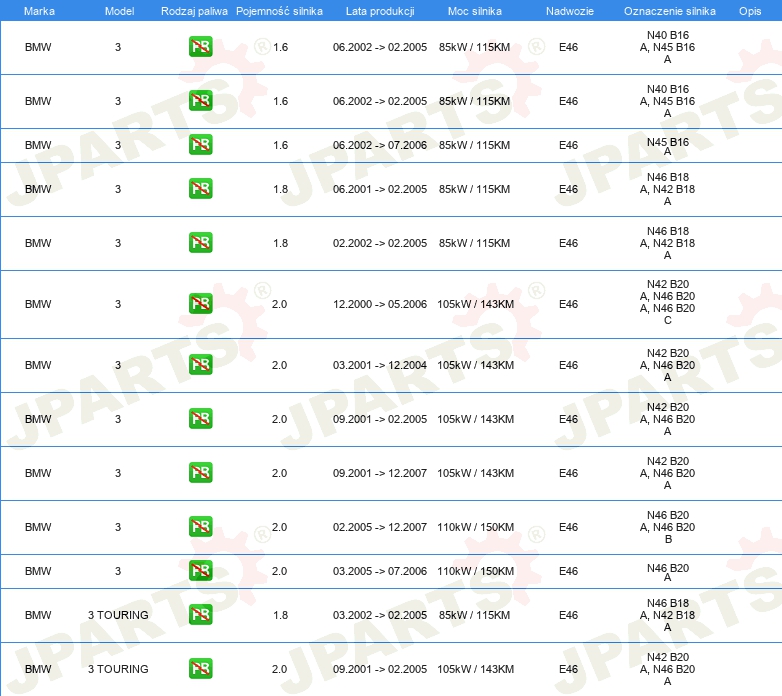Click 110kW / 150KM in 03.2005 -> 07.2006 row
The image size is (782, 696).
click(475, 571)
